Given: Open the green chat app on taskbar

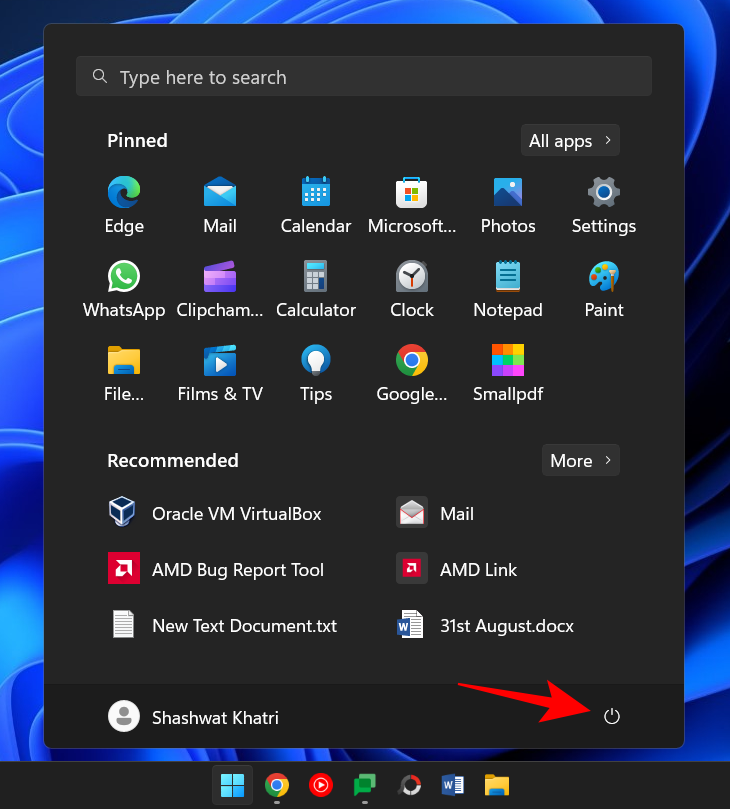Looking at the screenshot, I should pos(365,785).
